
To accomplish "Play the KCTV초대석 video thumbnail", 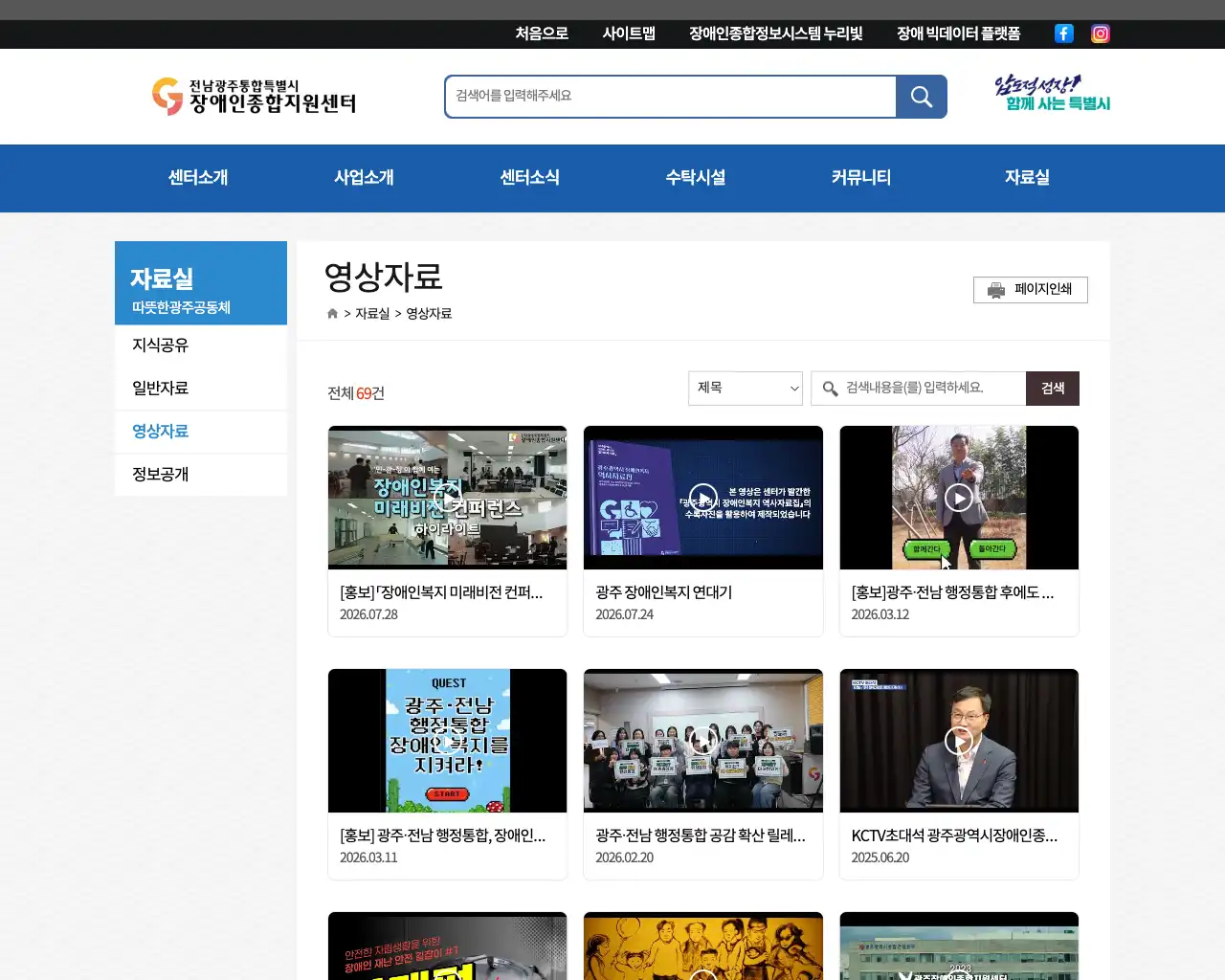I will pyautogui.click(x=959, y=741).
